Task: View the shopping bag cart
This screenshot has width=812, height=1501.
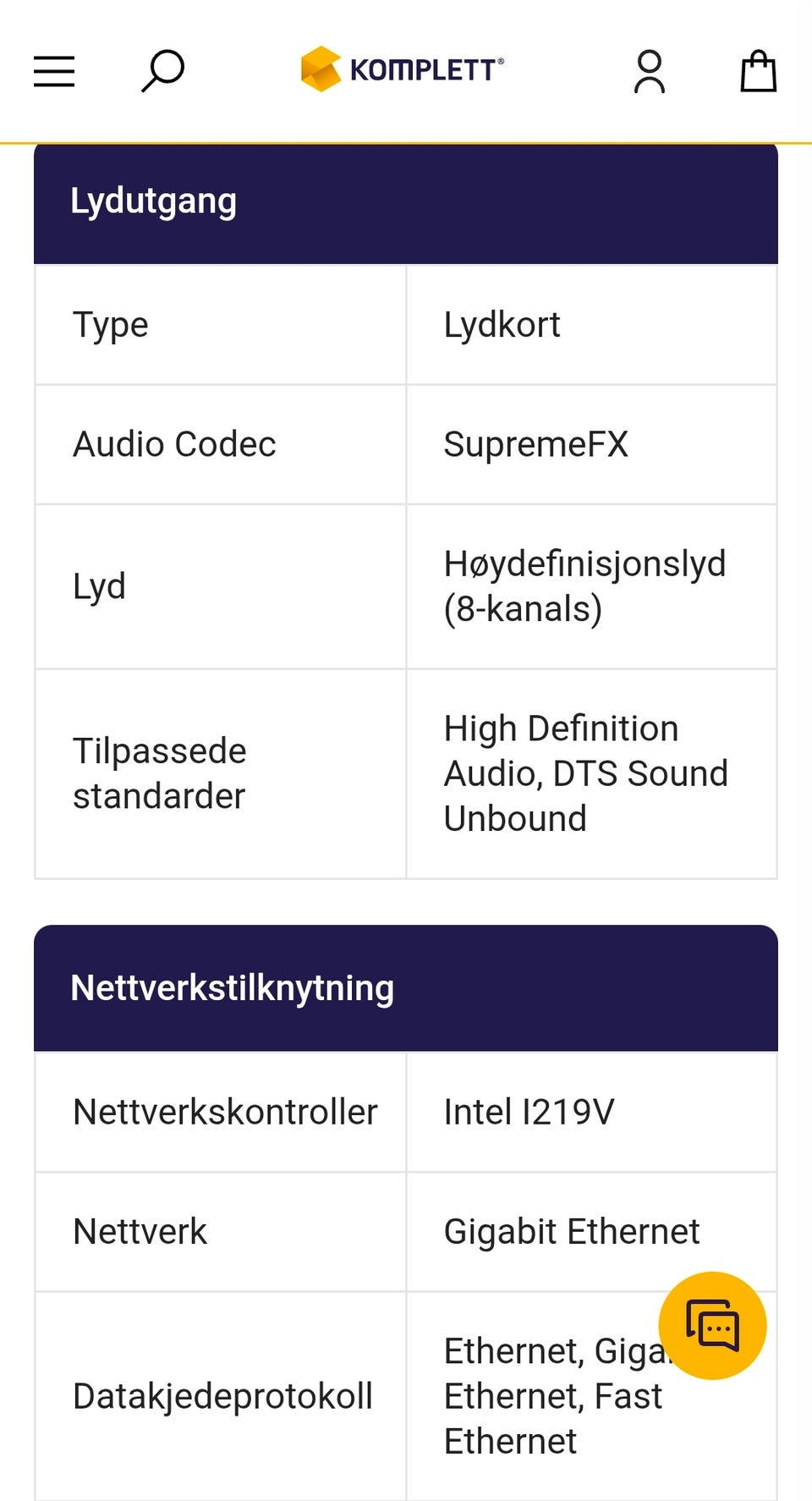Action: click(758, 71)
